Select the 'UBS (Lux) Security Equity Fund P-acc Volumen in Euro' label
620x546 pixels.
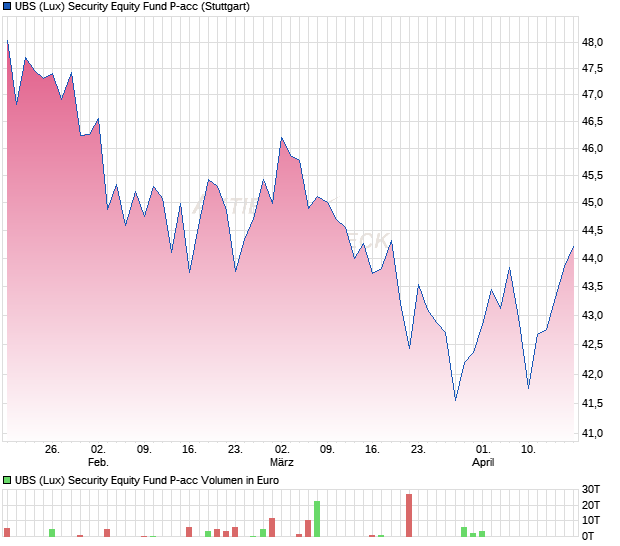pyautogui.click(x=147, y=480)
